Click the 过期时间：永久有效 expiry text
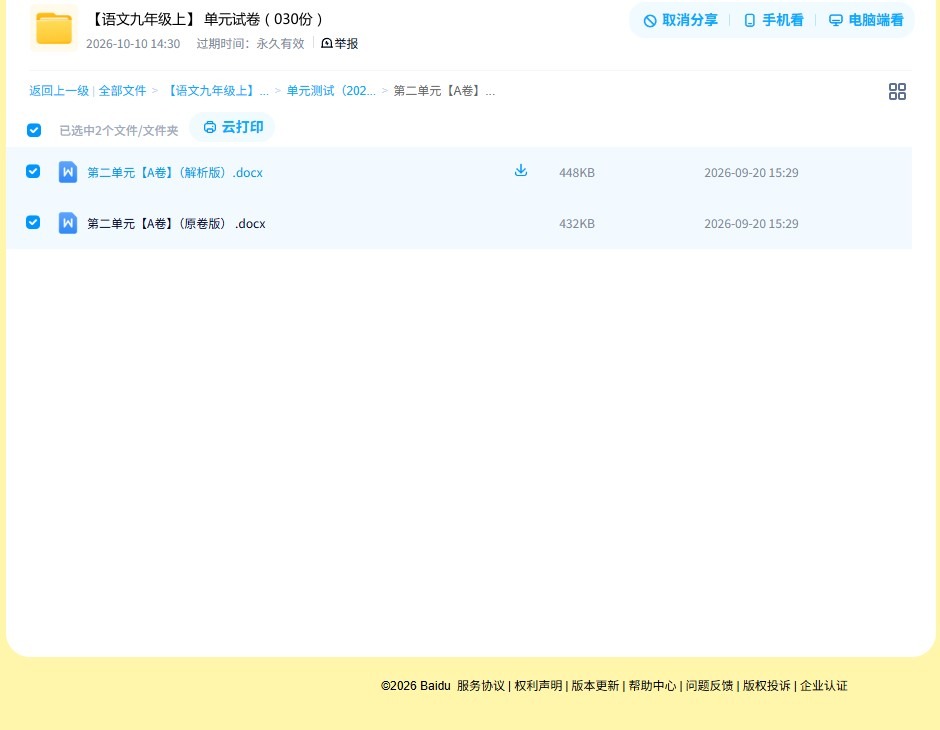The height and width of the screenshot is (730, 940). [x=251, y=44]
